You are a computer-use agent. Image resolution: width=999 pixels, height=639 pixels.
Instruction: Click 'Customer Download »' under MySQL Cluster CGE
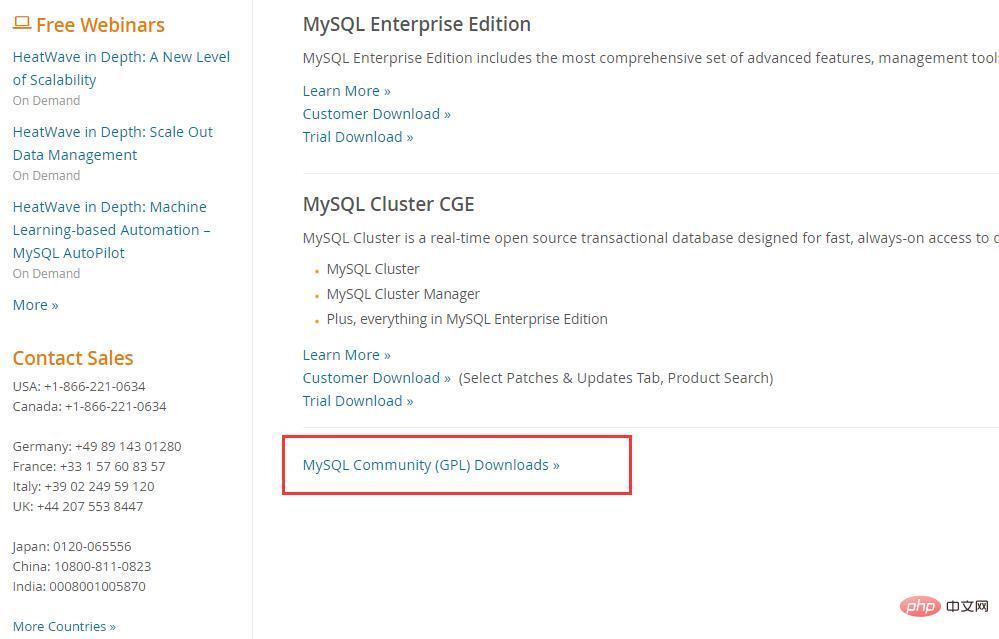[376, 378]
